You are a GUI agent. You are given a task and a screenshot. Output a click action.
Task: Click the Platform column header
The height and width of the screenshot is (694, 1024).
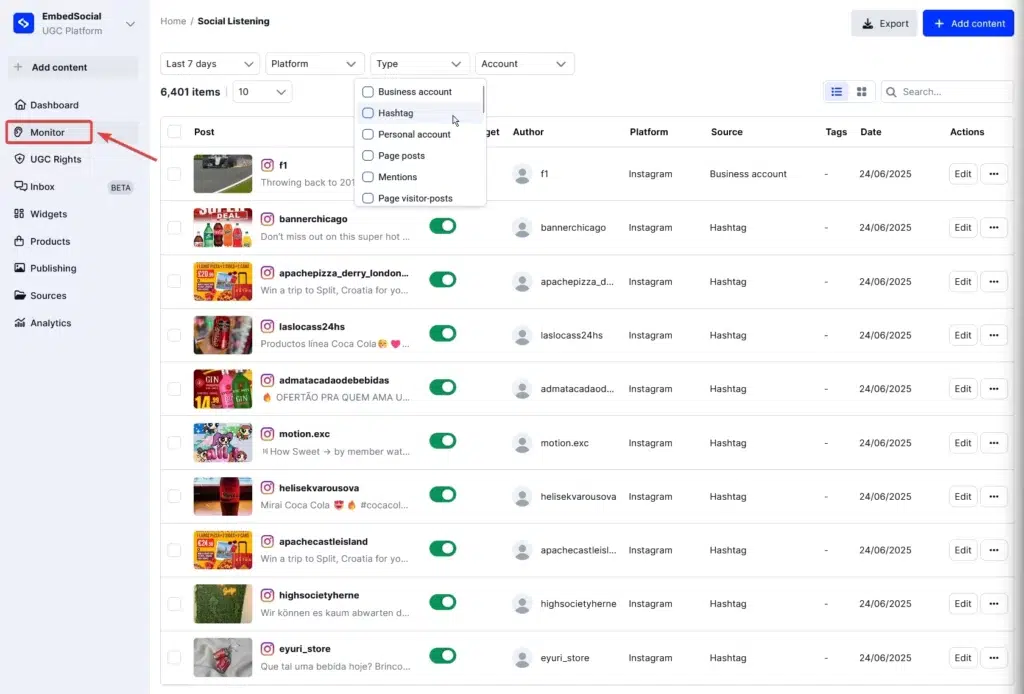(648, 132)
